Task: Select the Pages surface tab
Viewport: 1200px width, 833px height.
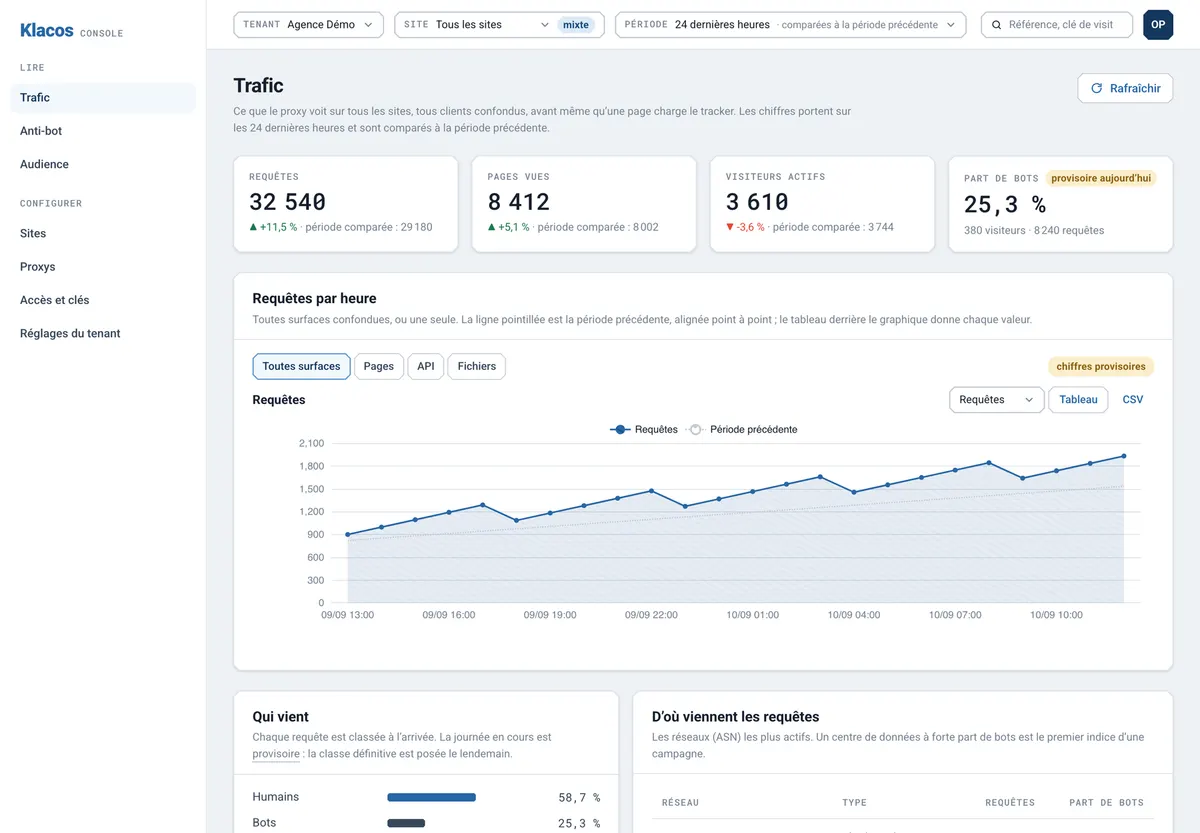Action: tap(378, 366)
